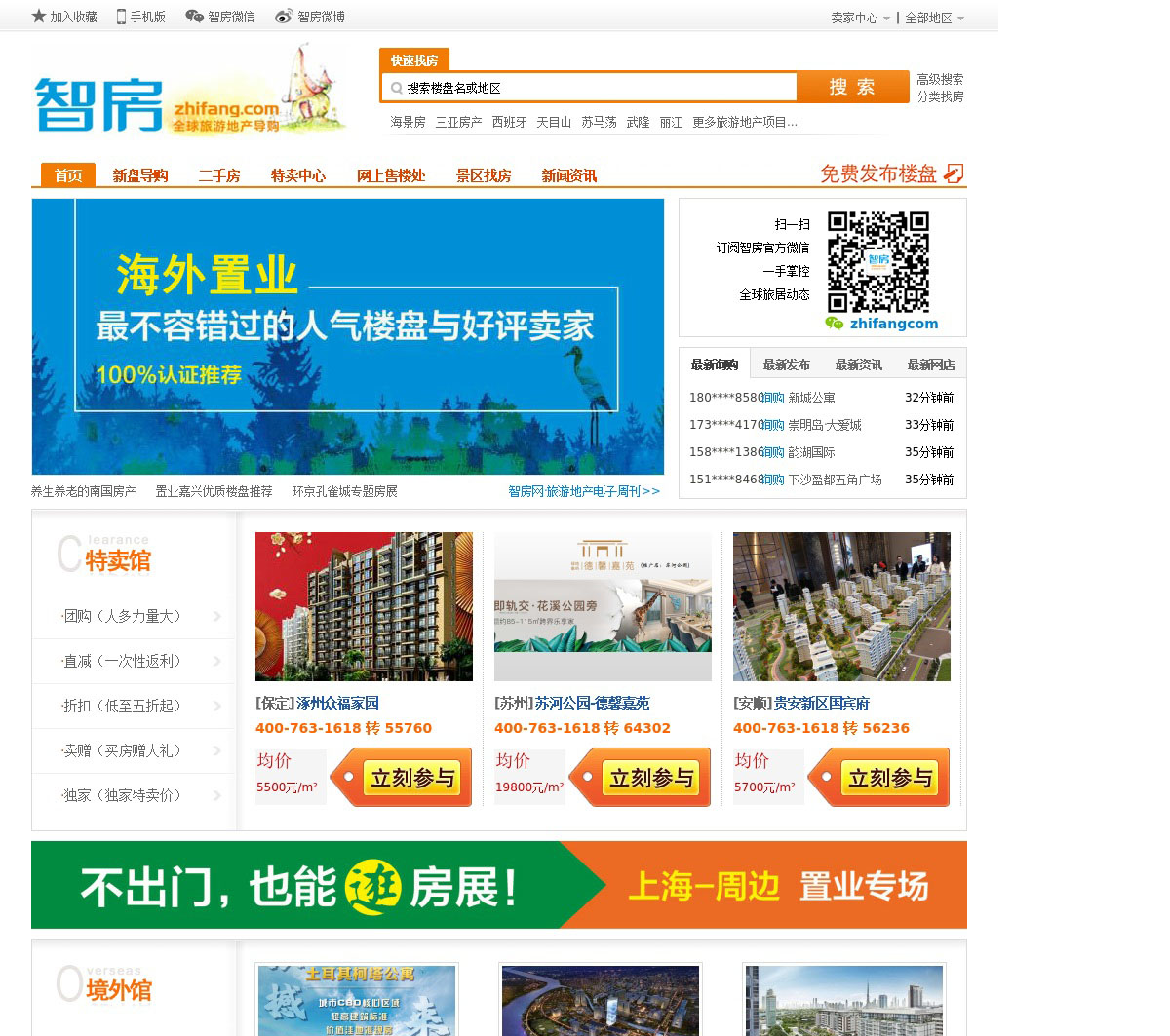Open the 景区找房 nav item
Screen dimensions: 1170x1036
(484, 175)
